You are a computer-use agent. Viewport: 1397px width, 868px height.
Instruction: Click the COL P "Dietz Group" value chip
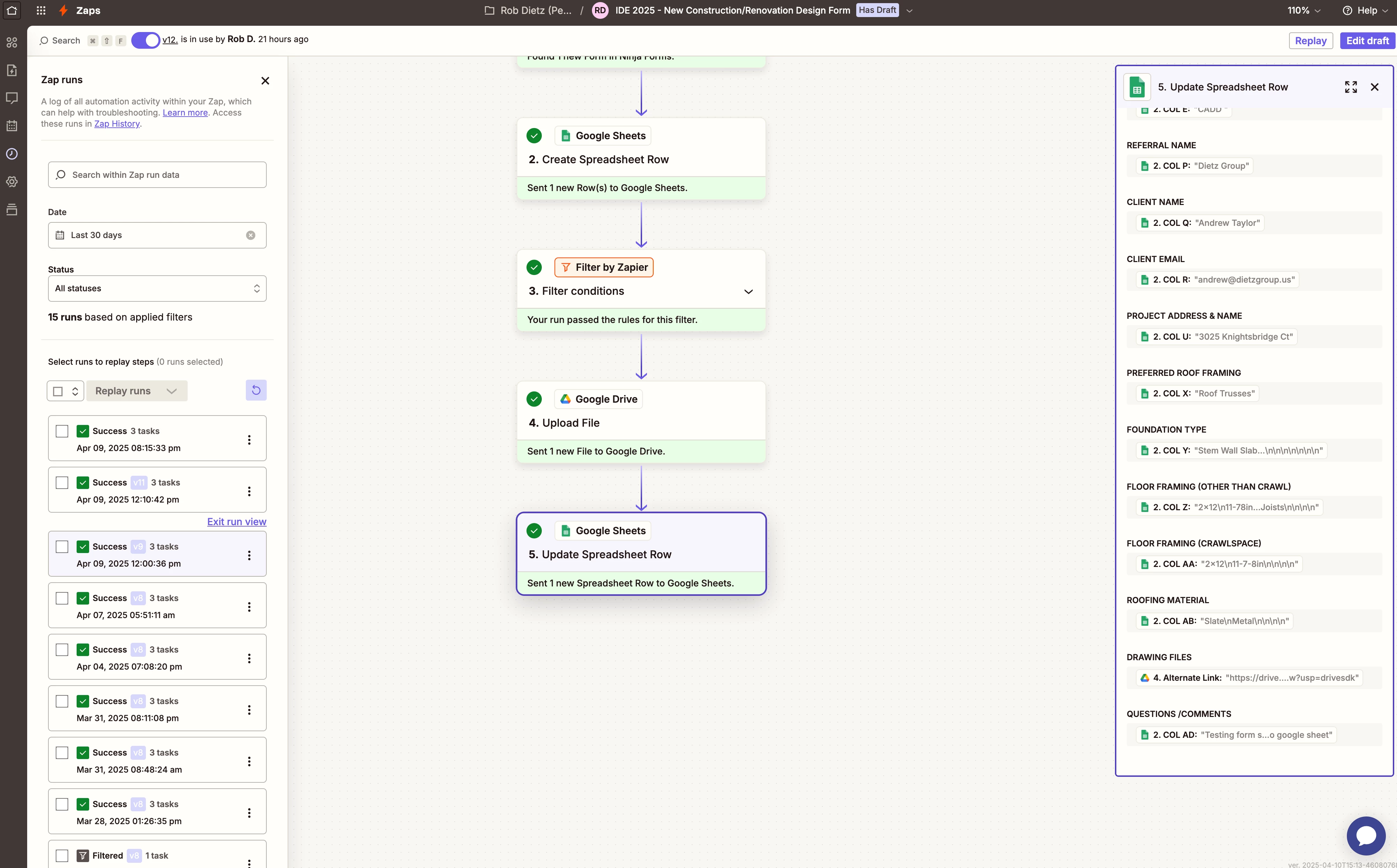click(1194, 166)
